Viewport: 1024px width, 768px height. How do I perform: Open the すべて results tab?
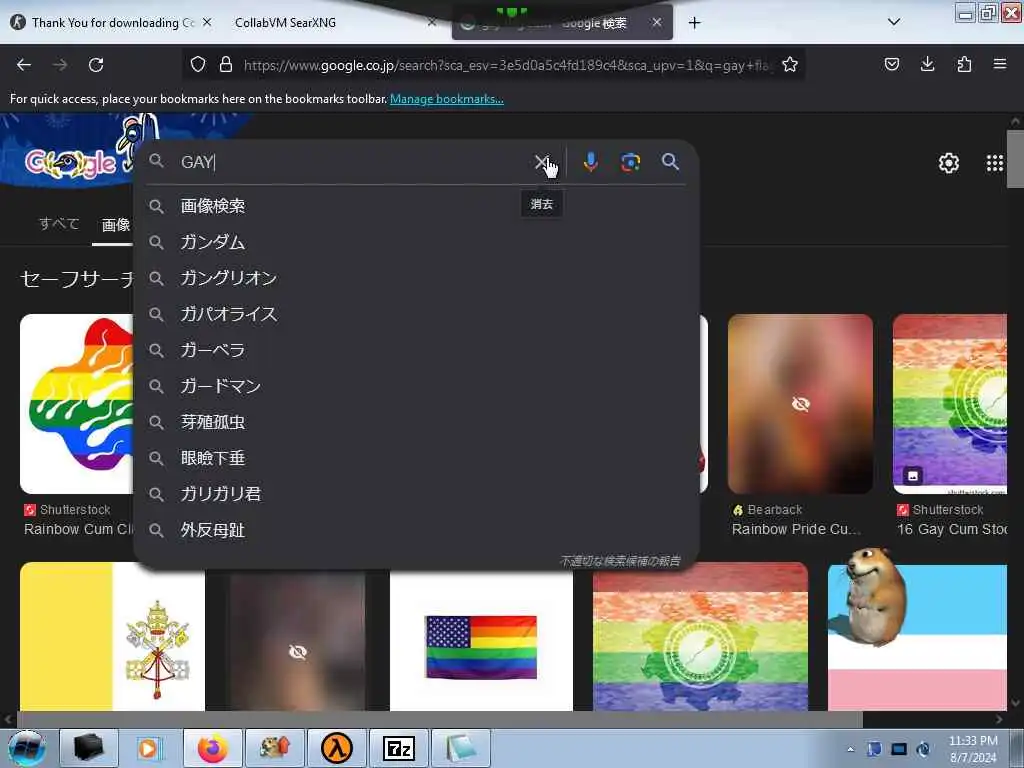pyautogui.click(x=59, y=223)
